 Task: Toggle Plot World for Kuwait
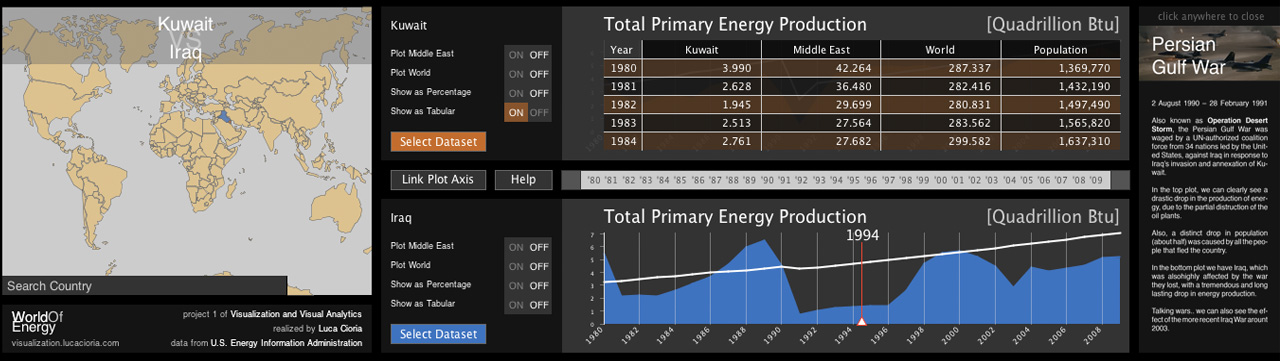pos(528,73)
